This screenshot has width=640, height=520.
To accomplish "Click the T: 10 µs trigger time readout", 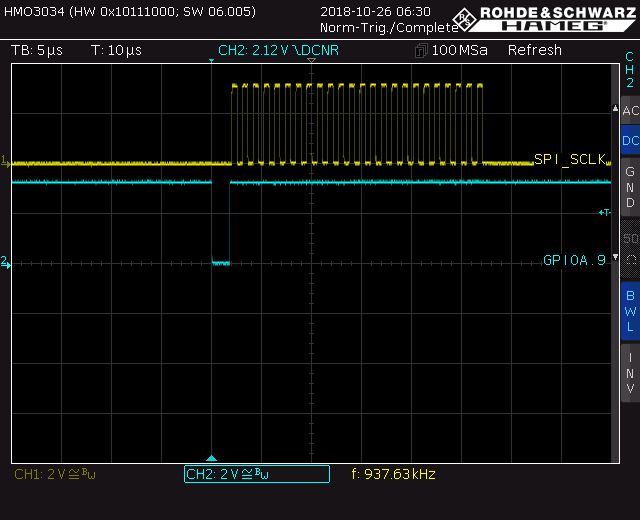I will click(x=116, y=50).
